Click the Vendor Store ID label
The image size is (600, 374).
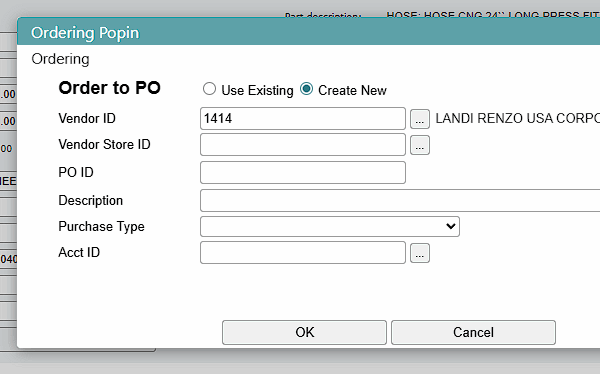click(104, 144)
